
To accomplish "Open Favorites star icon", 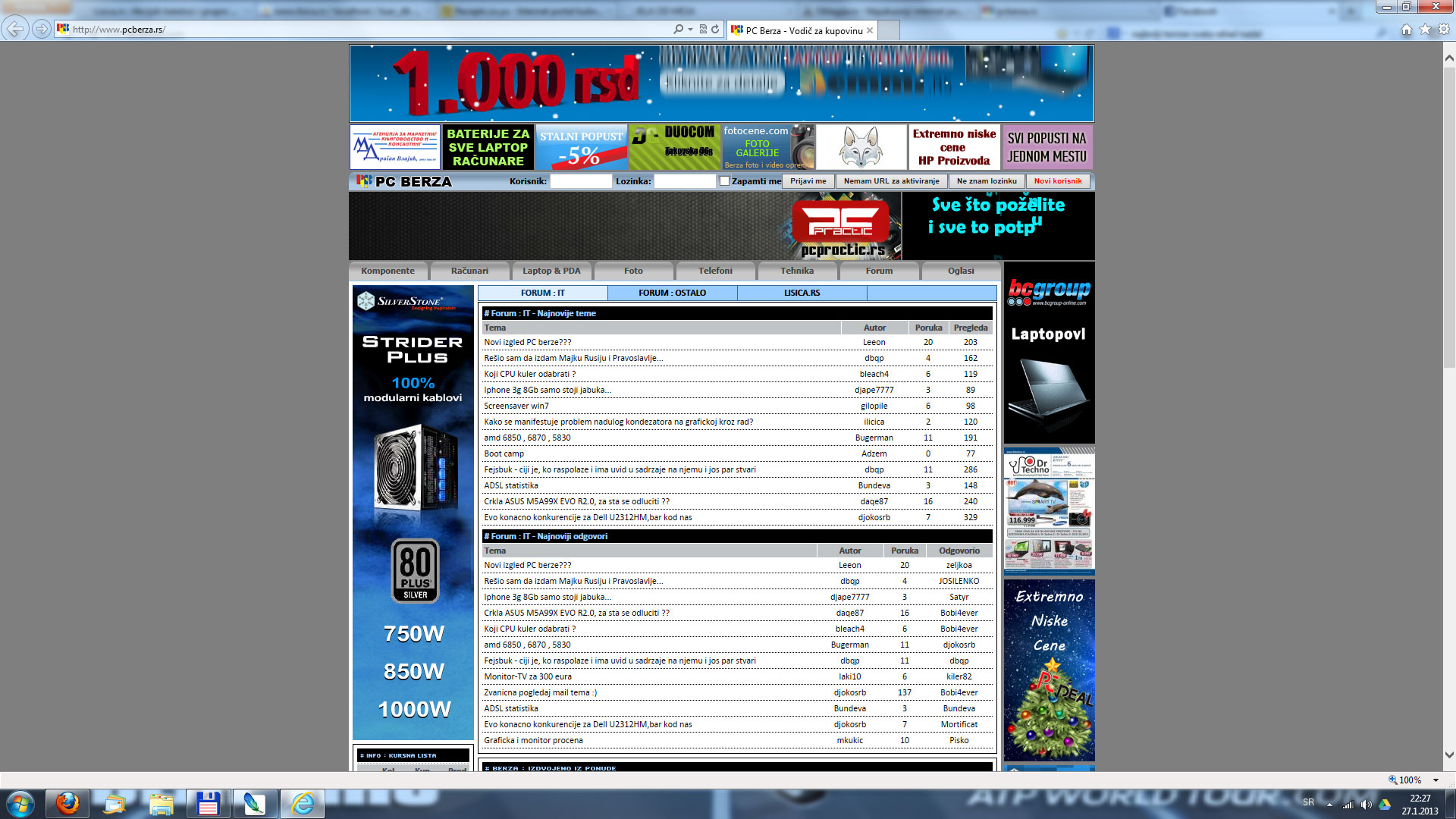I will click(x=1426, y=30).
